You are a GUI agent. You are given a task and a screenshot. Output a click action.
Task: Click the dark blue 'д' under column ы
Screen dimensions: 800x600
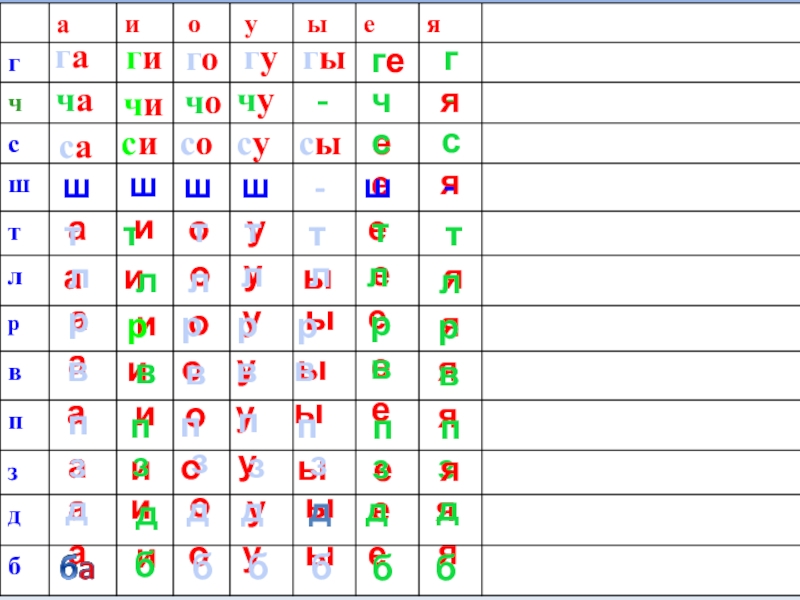320,516
